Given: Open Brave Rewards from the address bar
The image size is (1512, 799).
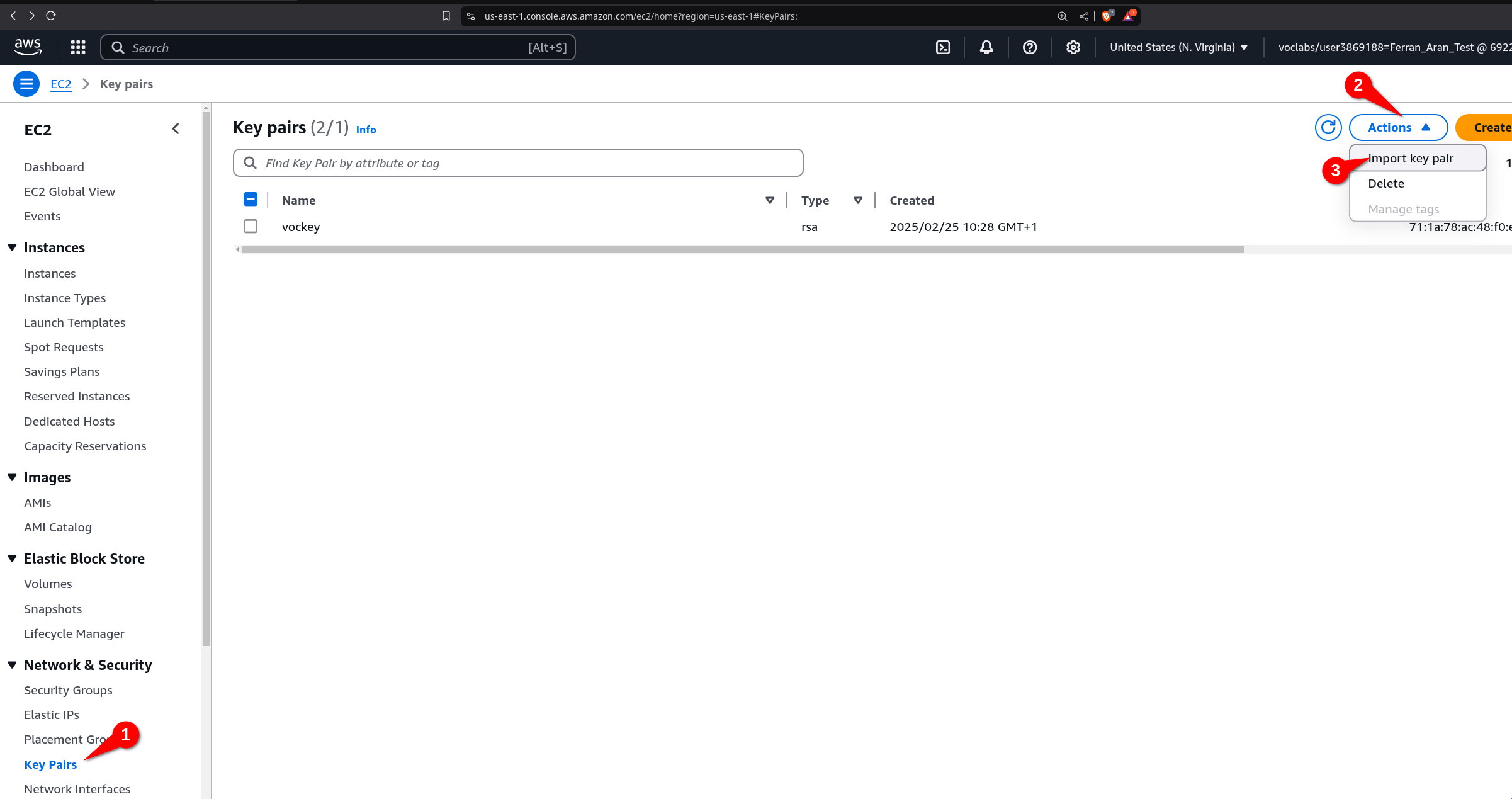Looking at the screenshot, I should 1127,16.
